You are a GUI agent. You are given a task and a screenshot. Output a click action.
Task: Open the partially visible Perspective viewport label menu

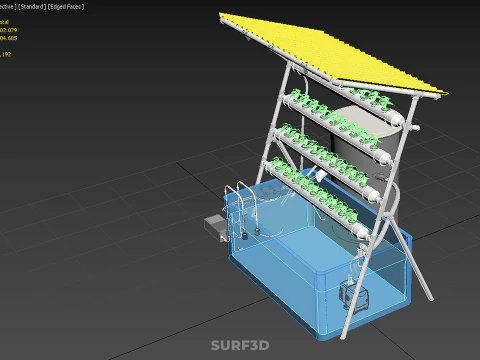[8, 7]
